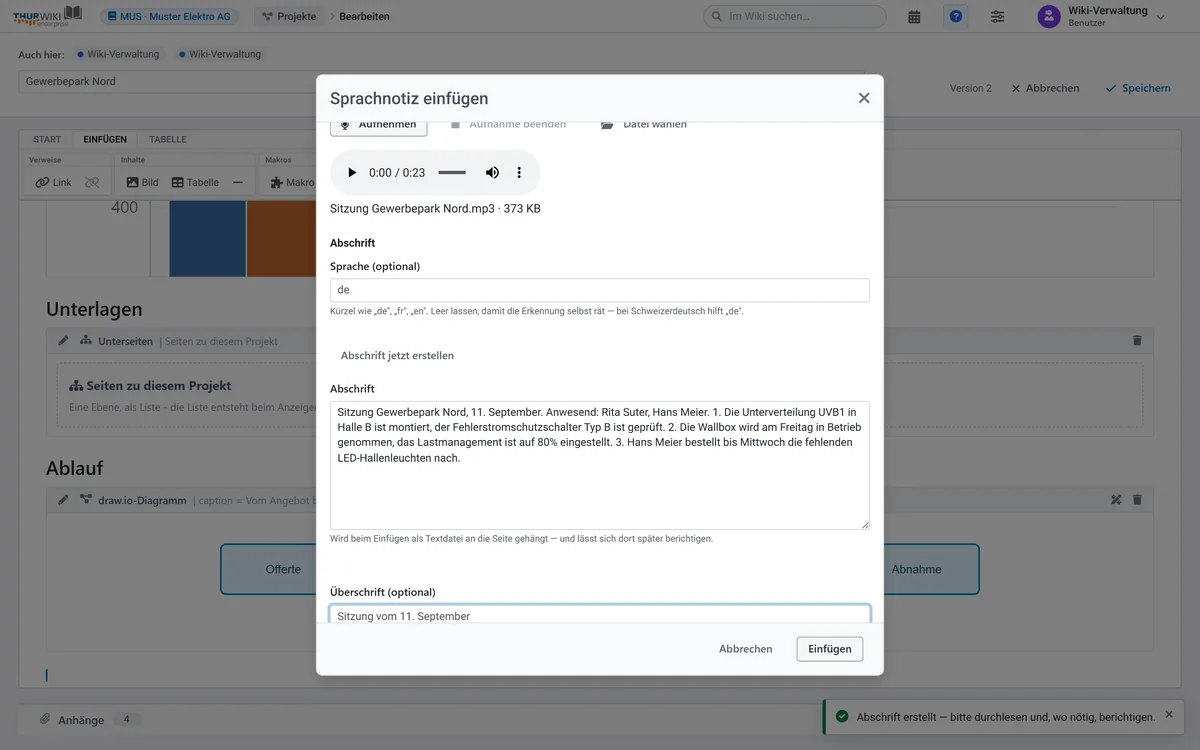Click the Im Wiki suchen search field
Image resolution: width=1200 pixels, height=750 pixels.
point(795,16)
